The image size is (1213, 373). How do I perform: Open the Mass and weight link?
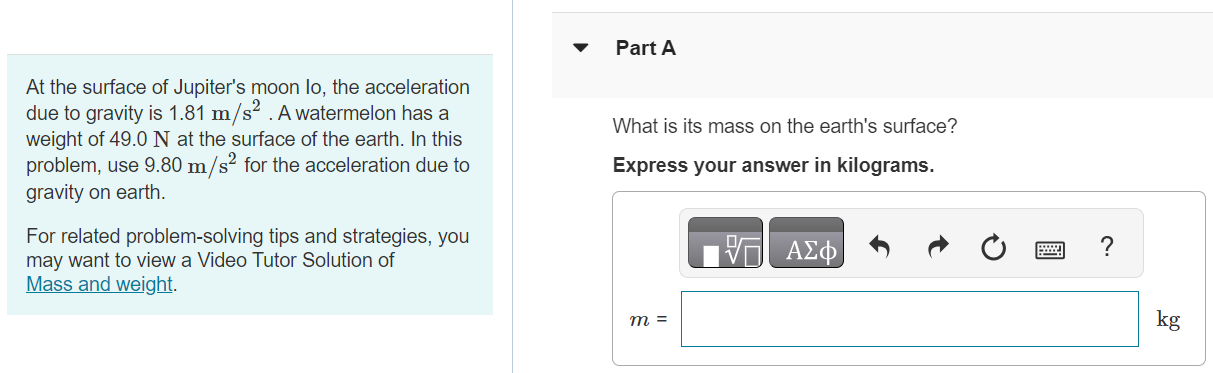click(x=101, y=284)
